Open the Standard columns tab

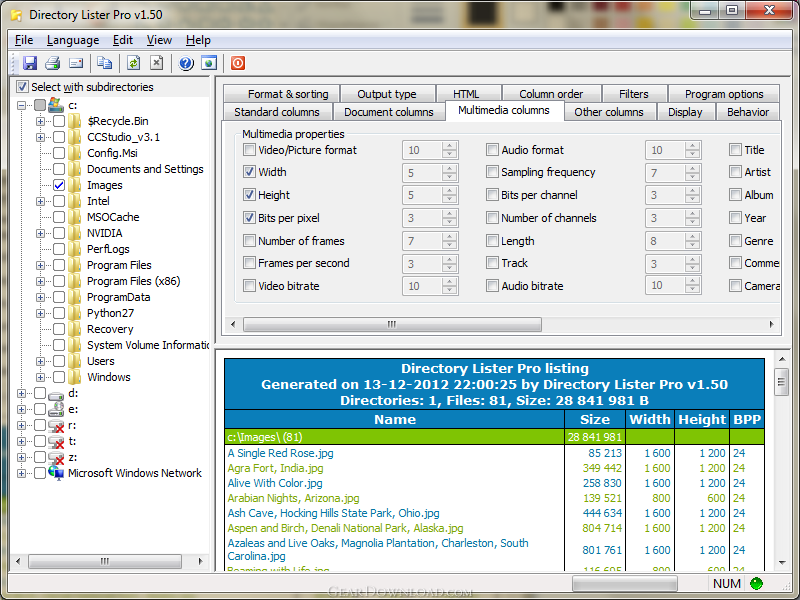tap(277, 112)
